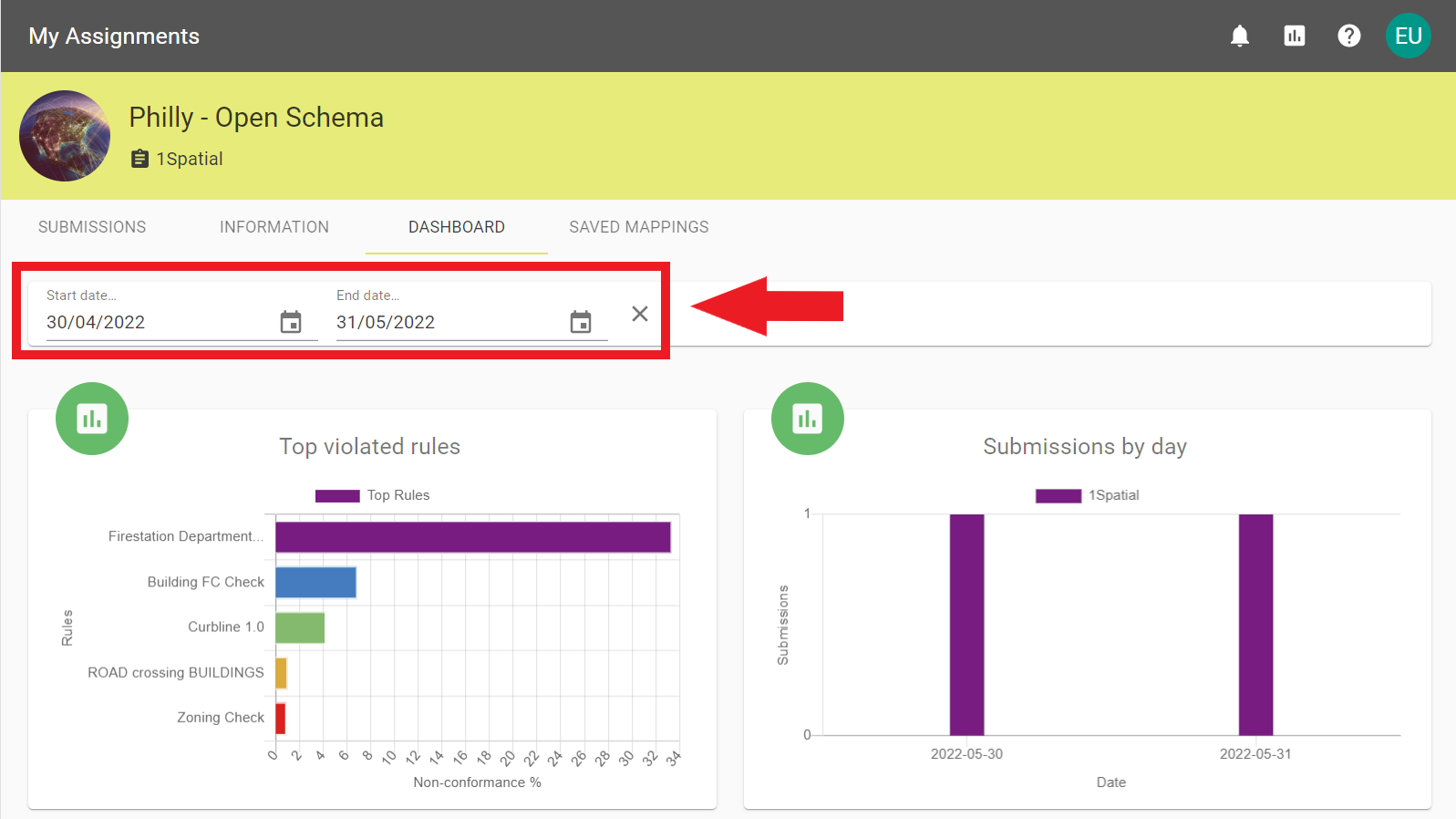Click the Philly project globe thumbnail
The width and height of the screenshot is (1456, 819).
tap(65, 136)
